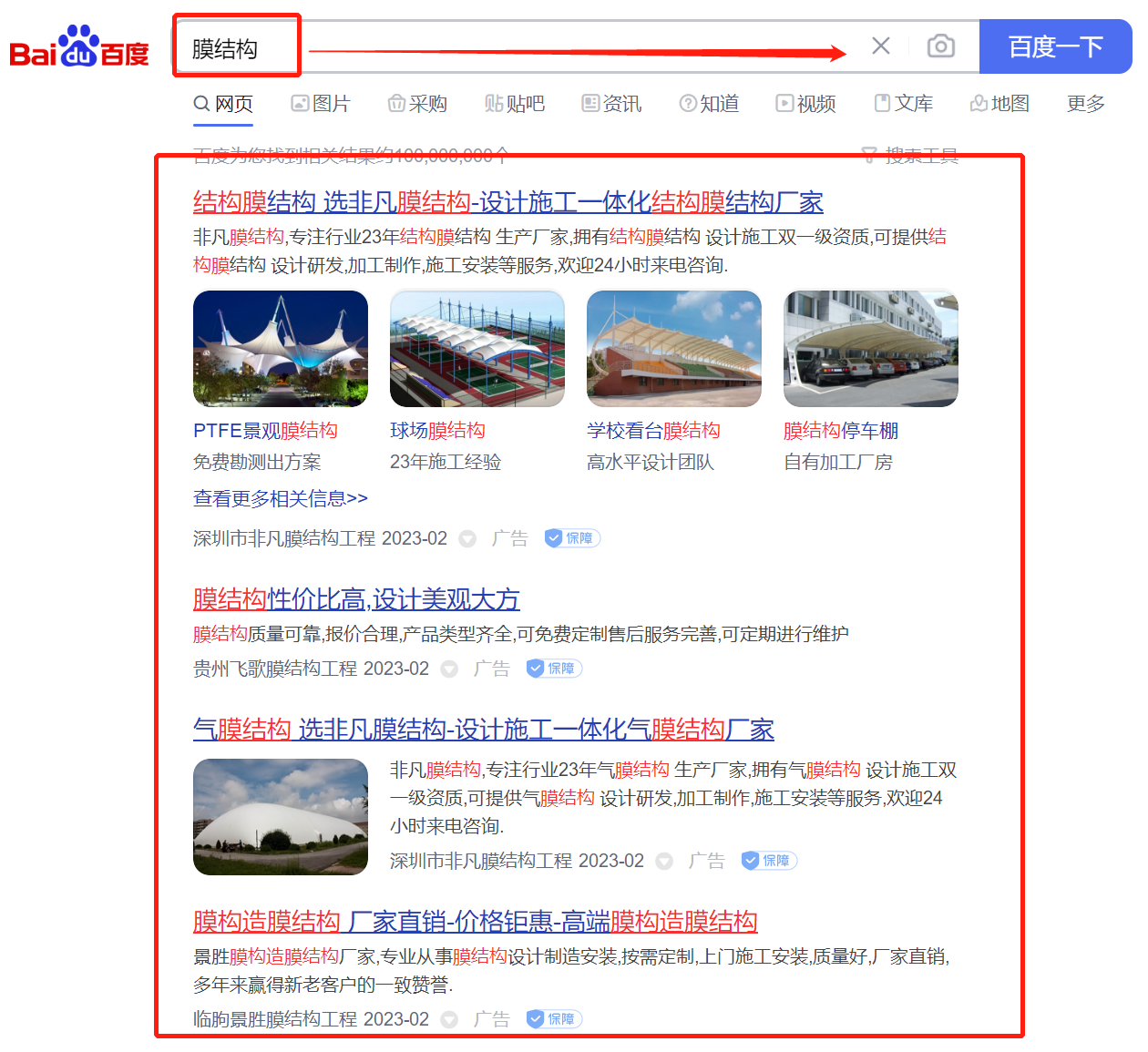Expand dropdown arrow beside 临朐景胜膜结构工程
This screenshot has width=1148, height=1052.
[449, 1019]
